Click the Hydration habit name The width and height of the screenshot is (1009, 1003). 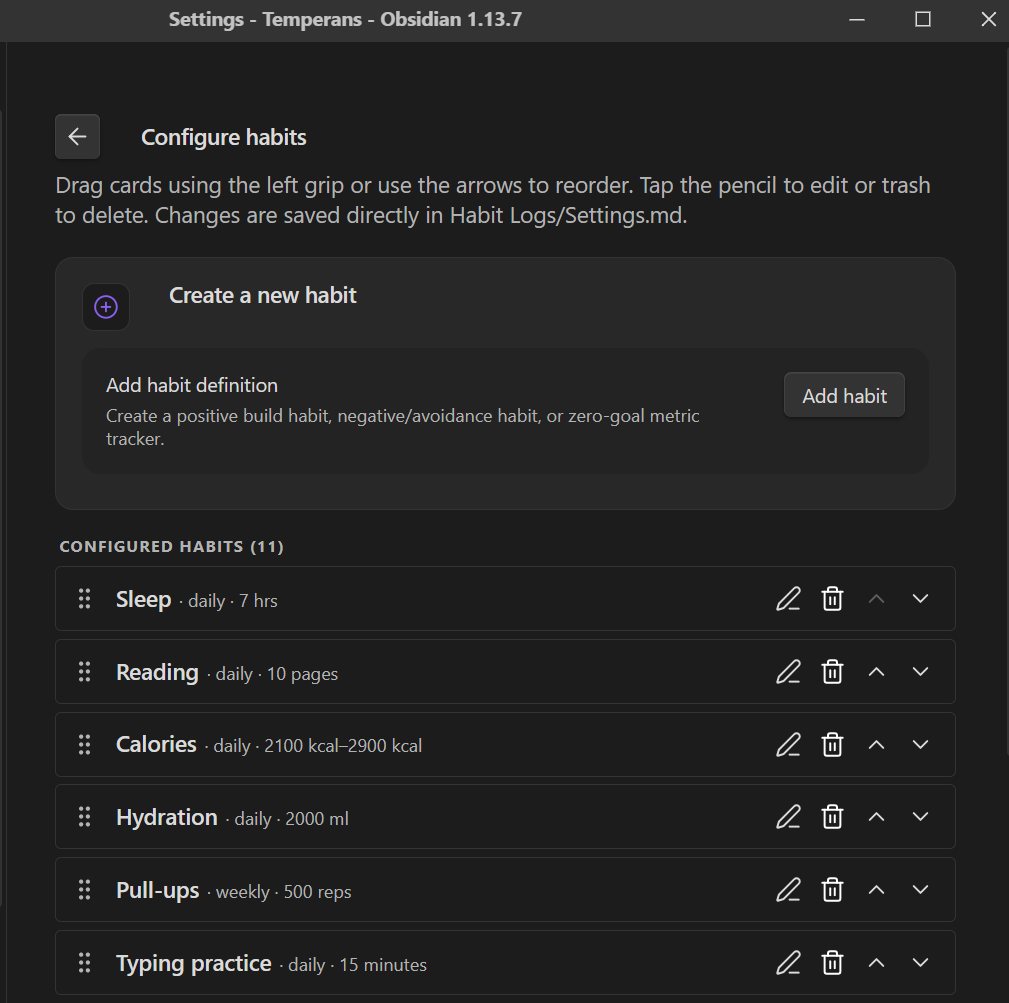[167, 818]
